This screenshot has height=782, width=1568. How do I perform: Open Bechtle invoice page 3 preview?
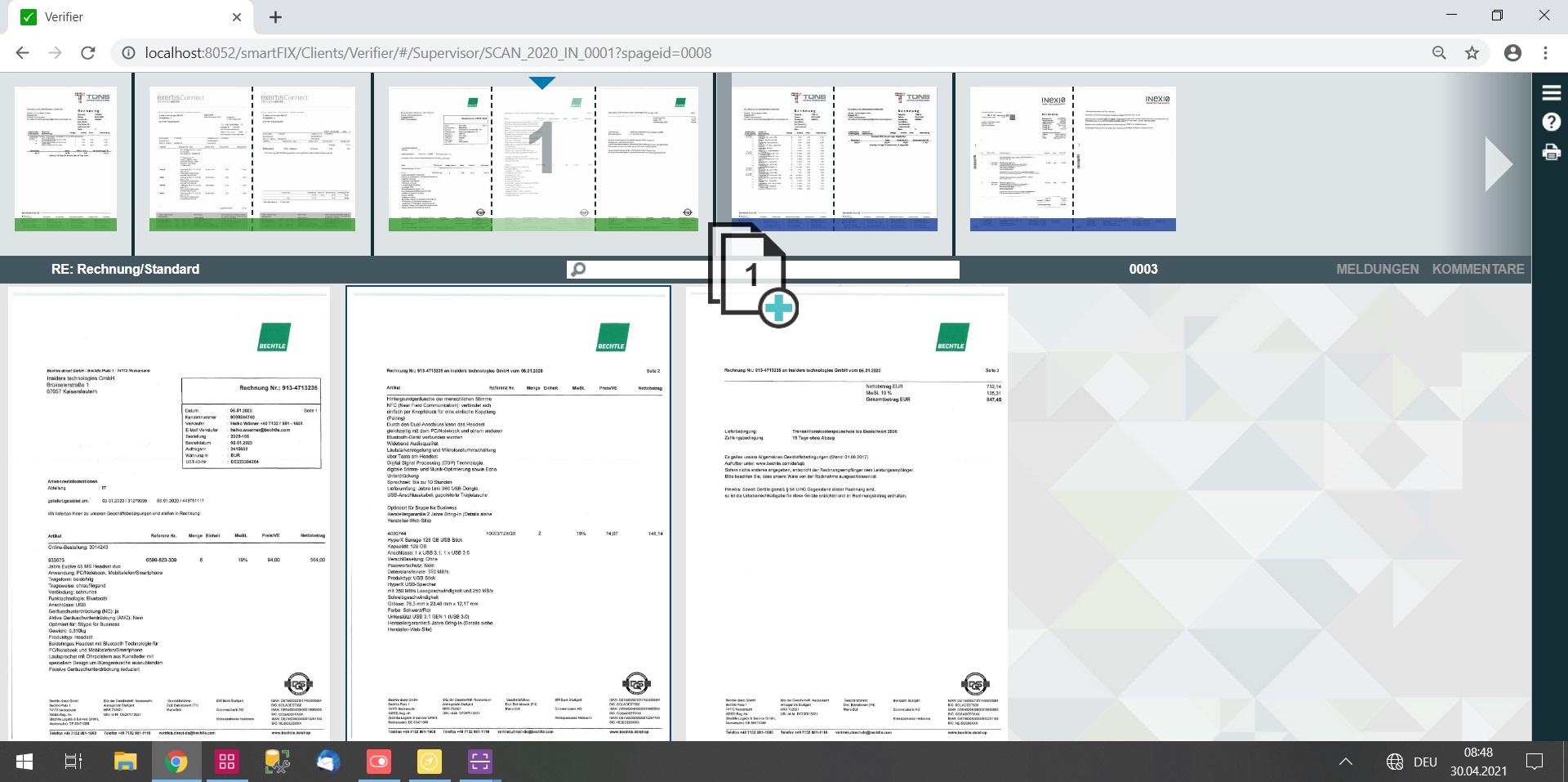tap(847, 513)
